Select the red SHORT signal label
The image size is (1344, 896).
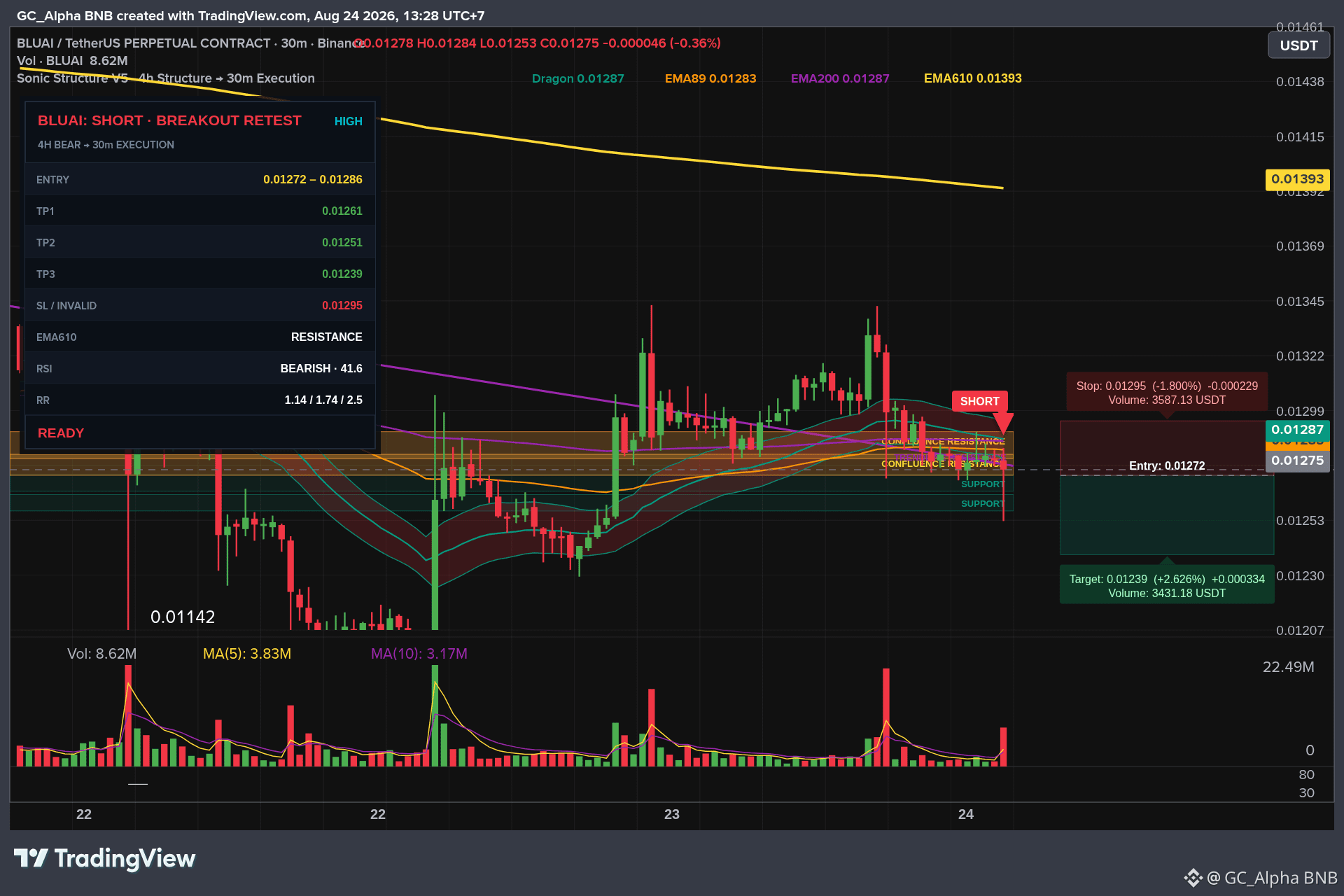click(x=979, y=401)
